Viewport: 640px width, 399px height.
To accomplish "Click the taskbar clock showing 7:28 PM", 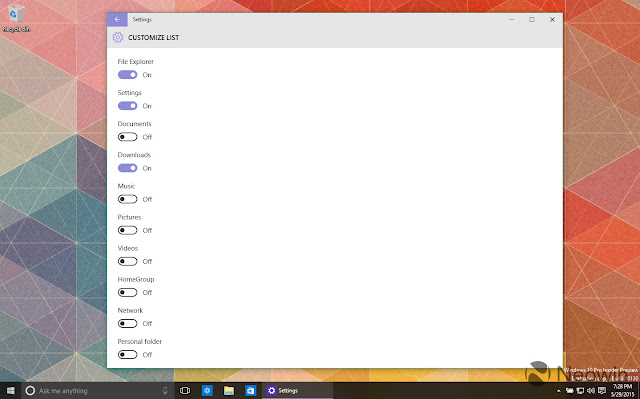I will (x=622, y=391).
